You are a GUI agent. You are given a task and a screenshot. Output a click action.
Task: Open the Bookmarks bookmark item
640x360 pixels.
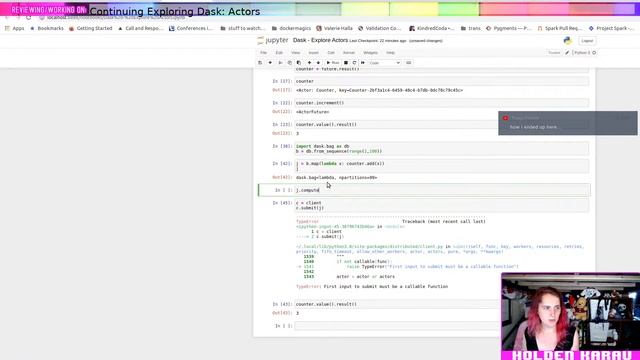coord(47,28)
